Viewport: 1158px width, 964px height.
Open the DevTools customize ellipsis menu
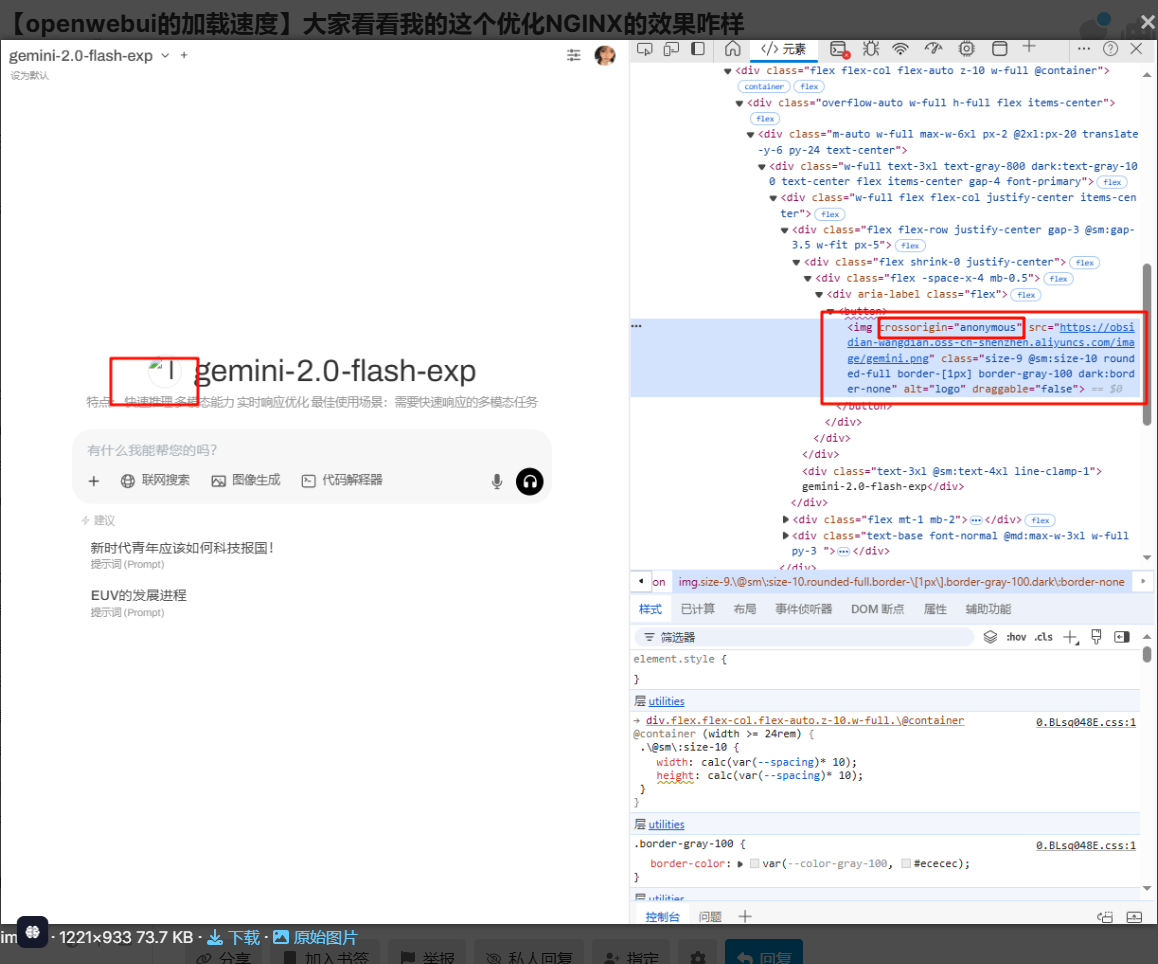click(x=1083, y=49)
